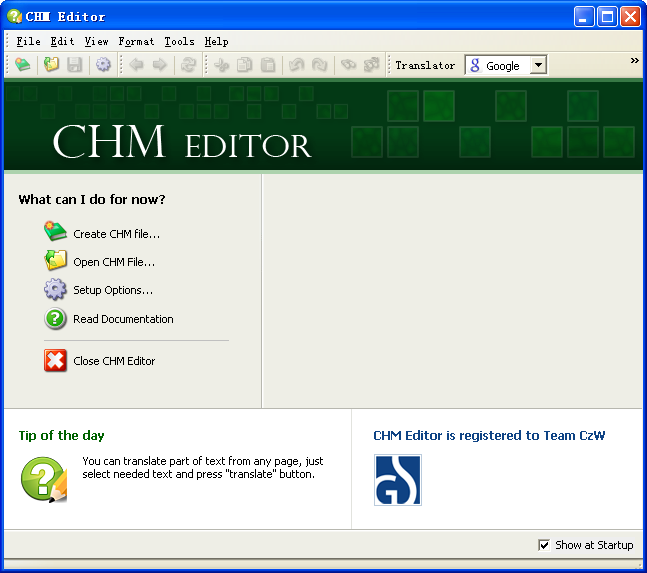Screen dimensions: 647x573
Task: Click the Create CHM file book icon
Action: pos(55,233)
